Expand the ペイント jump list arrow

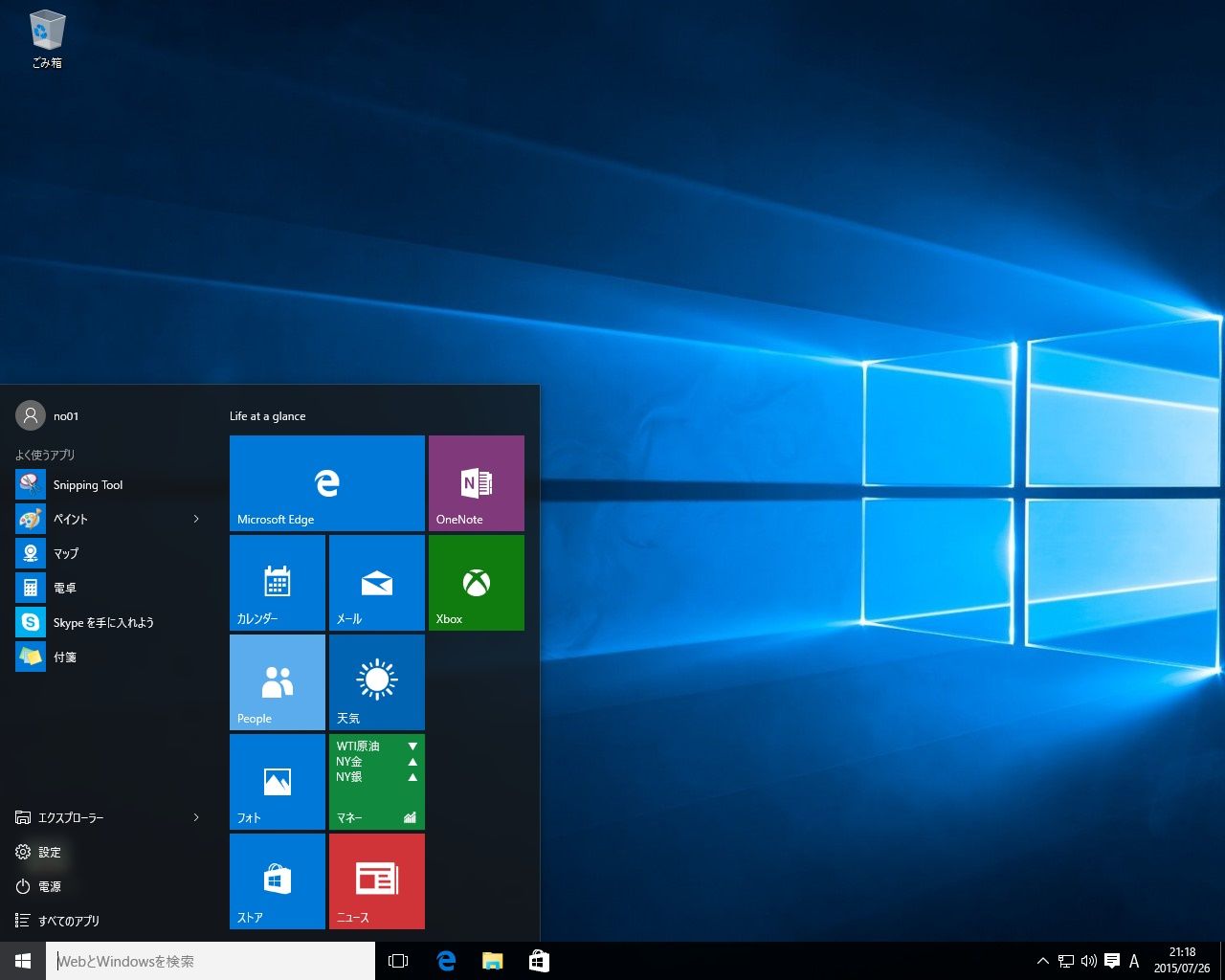tap(196, 519)
